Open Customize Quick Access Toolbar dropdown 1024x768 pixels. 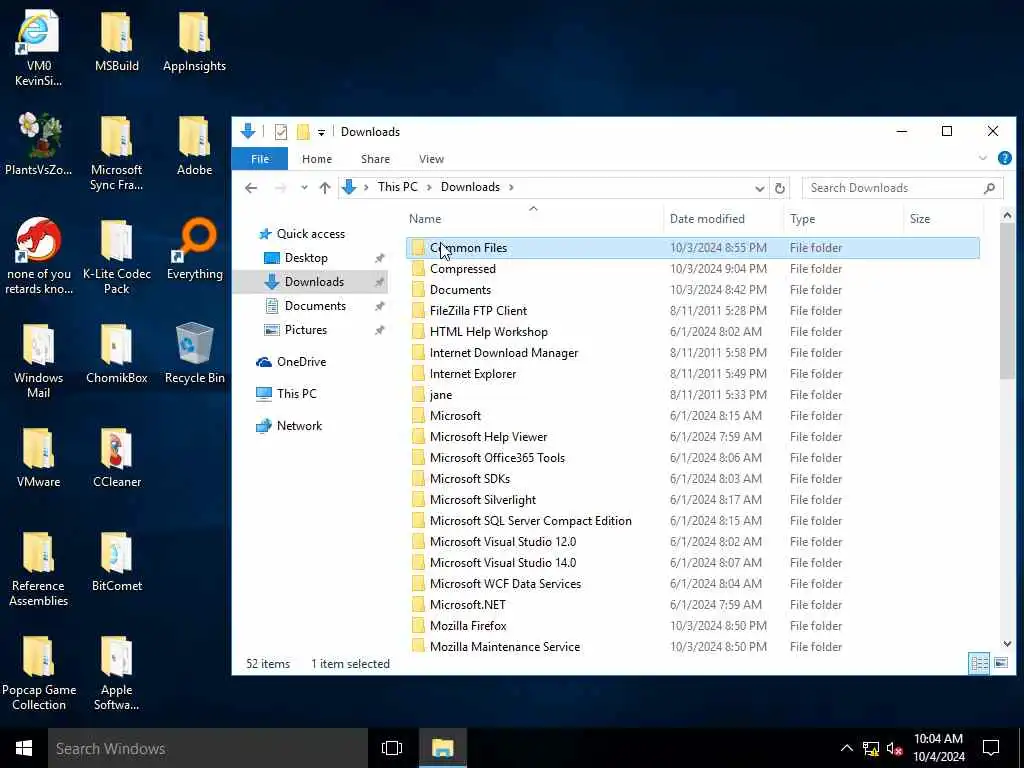[x=321, y=133]
